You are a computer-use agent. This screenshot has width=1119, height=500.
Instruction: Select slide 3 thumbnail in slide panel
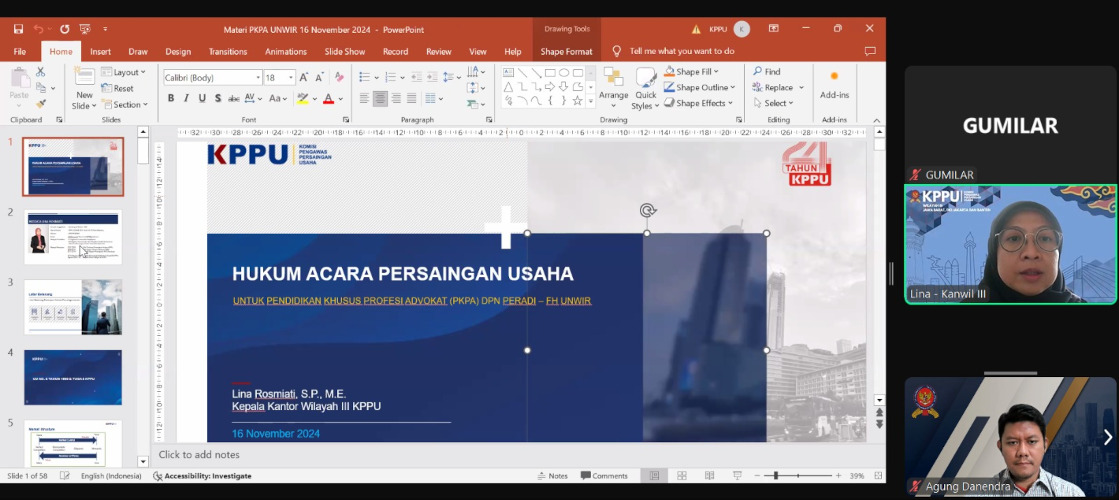(x=73, y=307)
